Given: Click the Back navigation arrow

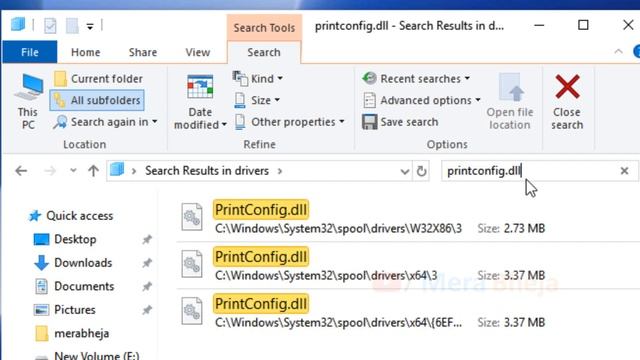Looking at the screenshot, I should click(21, 171).
